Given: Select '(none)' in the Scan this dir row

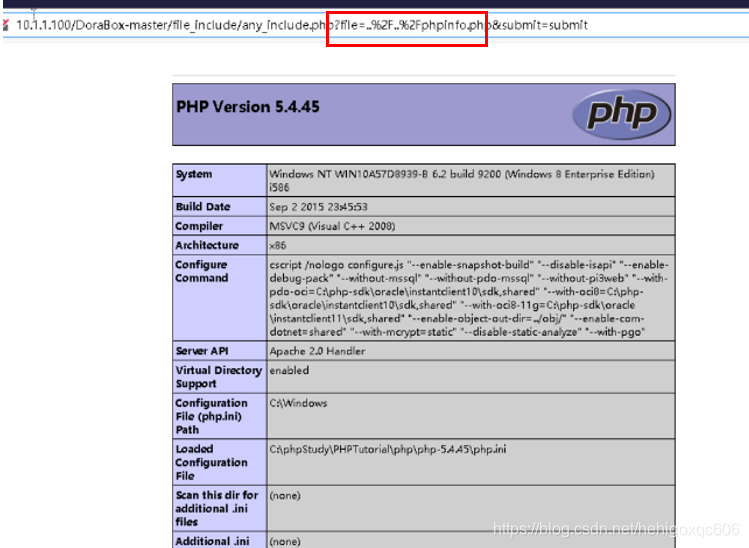Looking at the screenshot, I should [285, 495].
